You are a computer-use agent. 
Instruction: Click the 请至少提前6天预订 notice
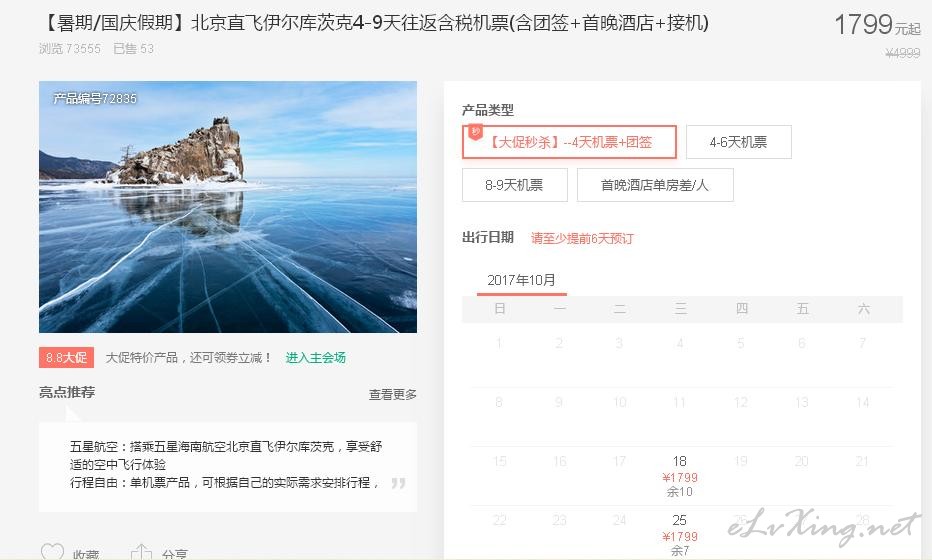click(x=582, y=238)
